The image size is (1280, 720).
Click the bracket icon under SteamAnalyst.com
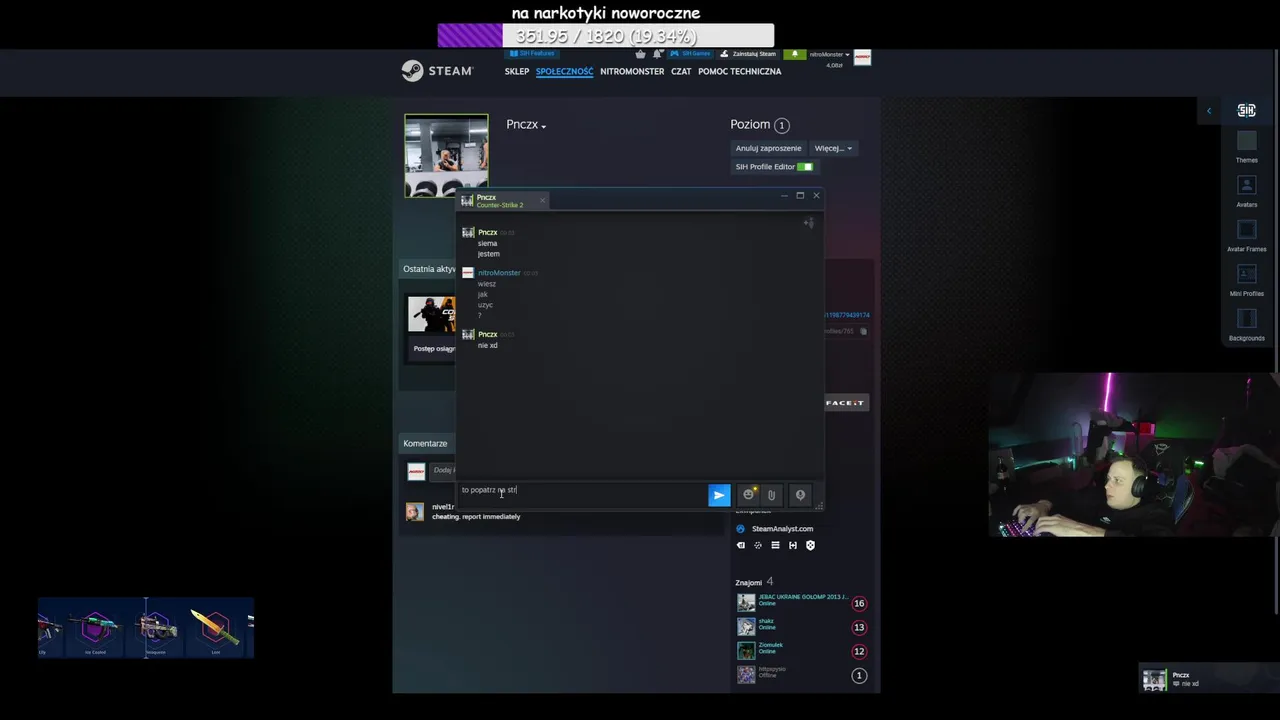click(x=793, y=546)
